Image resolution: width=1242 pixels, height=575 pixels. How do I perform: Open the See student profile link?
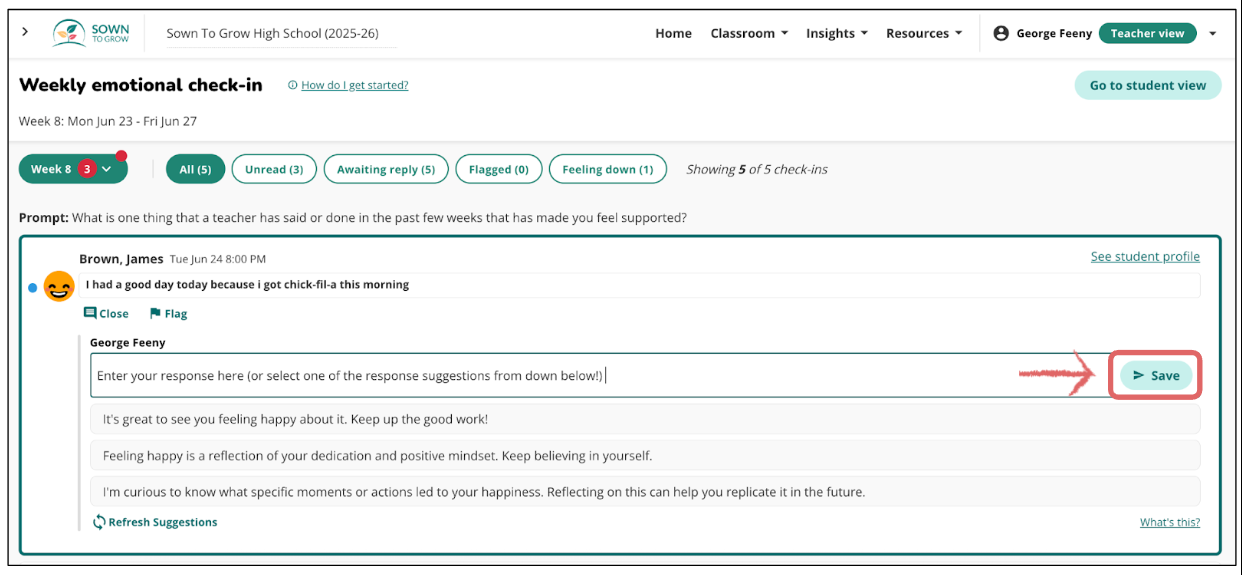(x=1145, y=257)
